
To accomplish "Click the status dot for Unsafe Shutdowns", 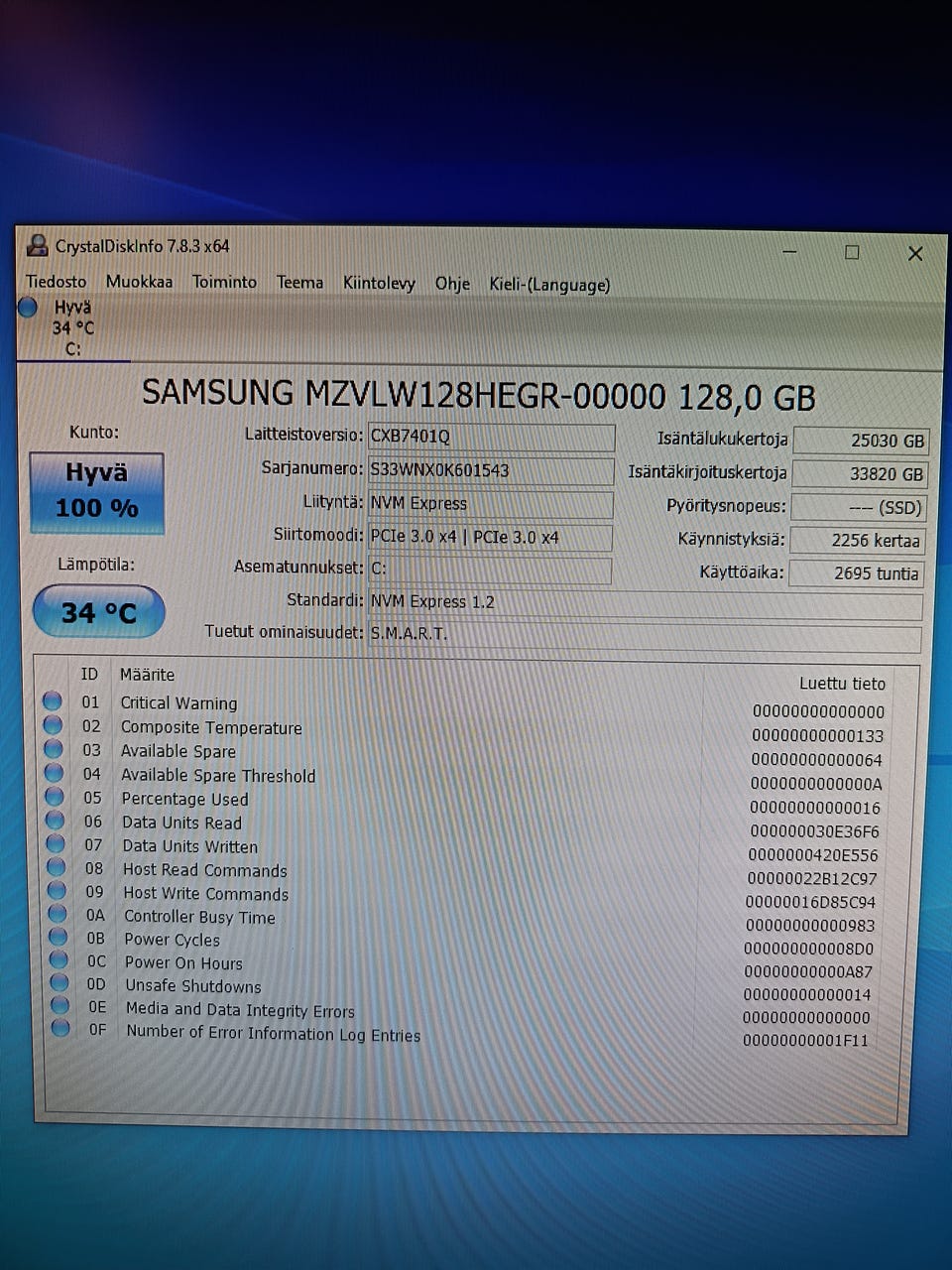I will (x=59, y=983).
